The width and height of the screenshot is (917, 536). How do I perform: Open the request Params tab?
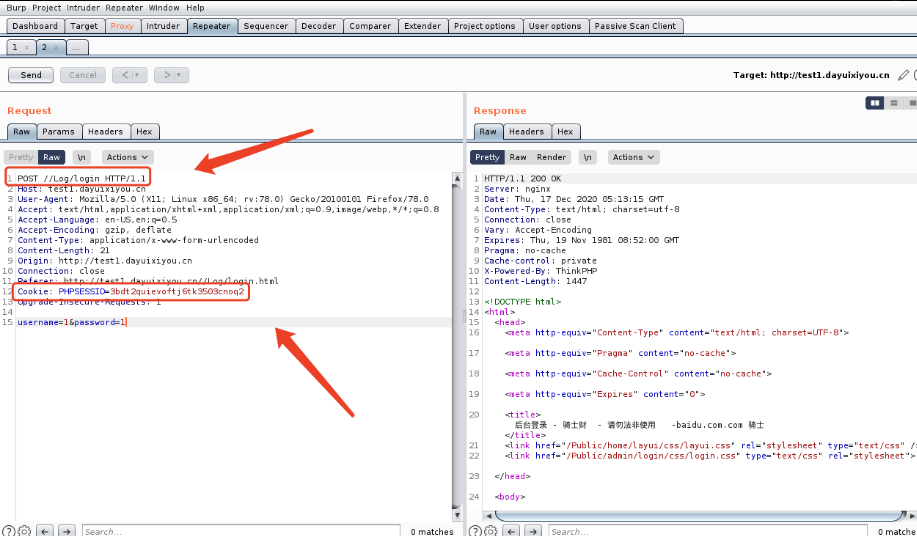pyautogui.click(x=58, y=132)
